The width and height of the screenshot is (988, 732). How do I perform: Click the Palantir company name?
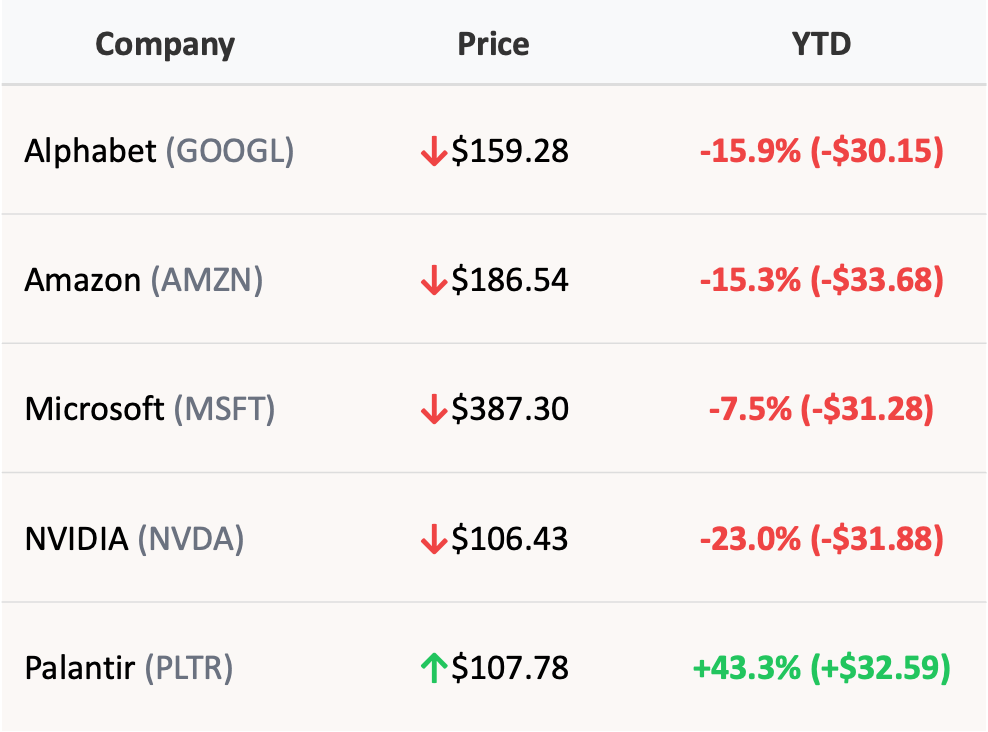80,668
